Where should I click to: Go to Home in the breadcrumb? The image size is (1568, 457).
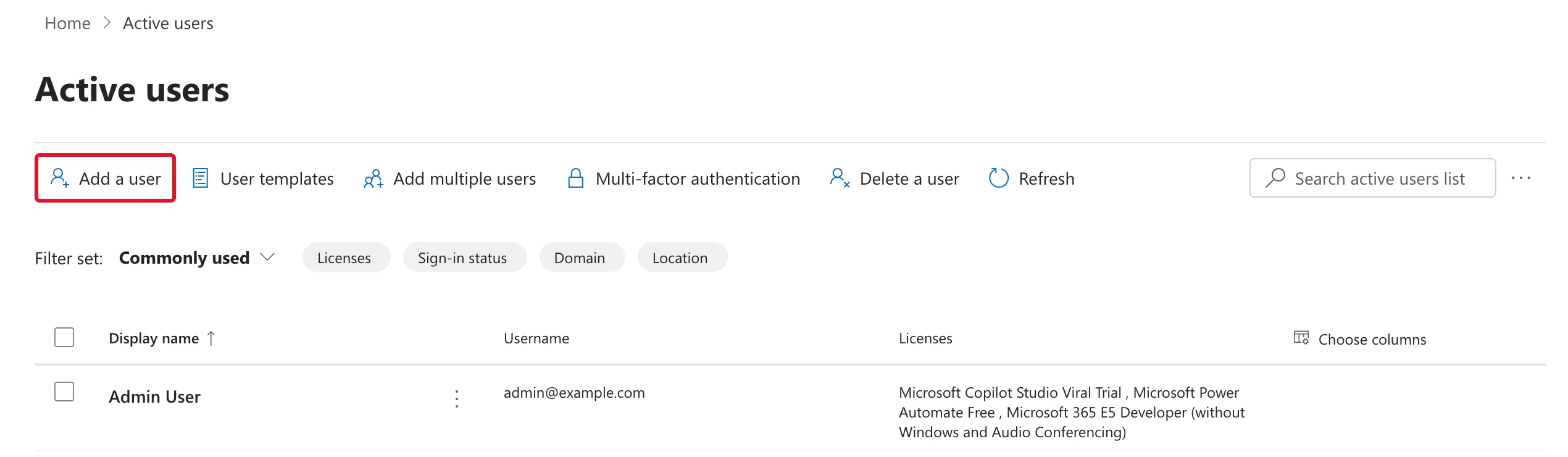click(68, 23)
